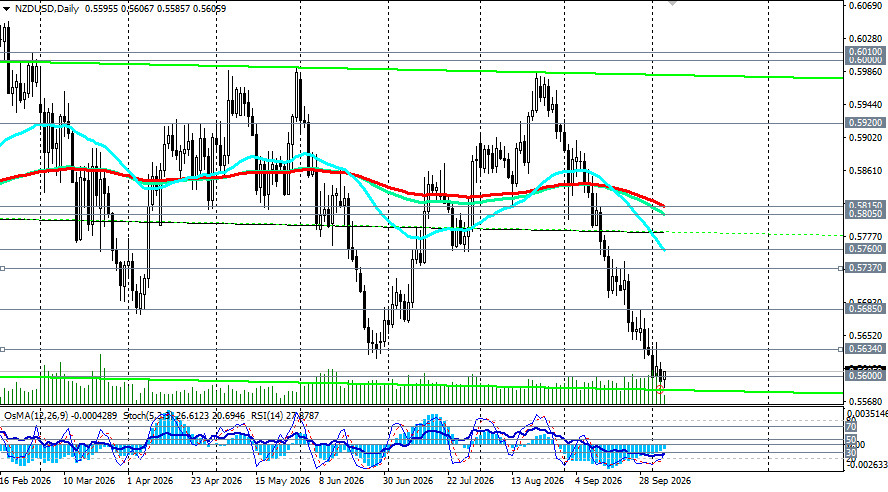Grab the left handle of 0.56340 line
The image size is (888, 492).
coord(2,349)
